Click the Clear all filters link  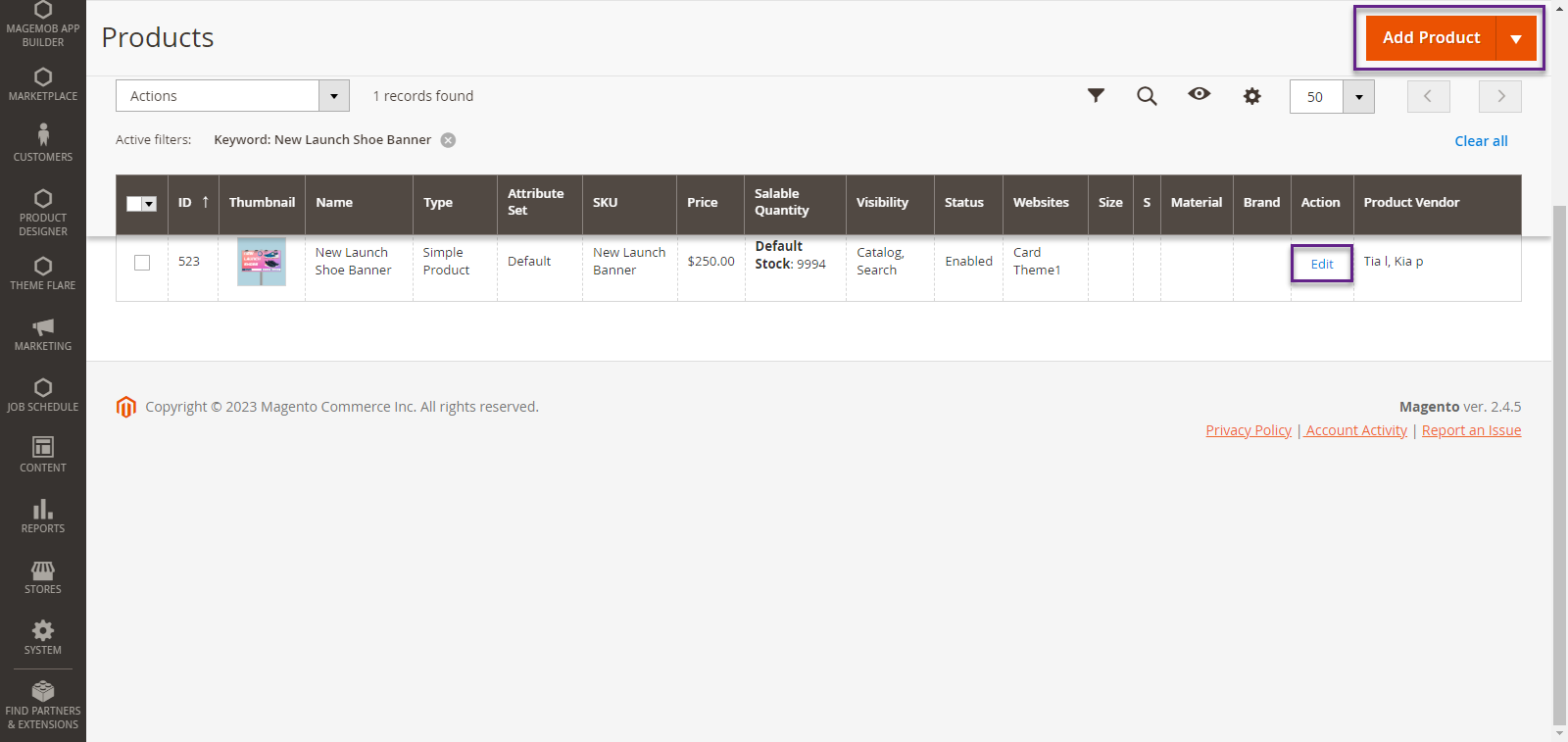[x=1481, y=141]
